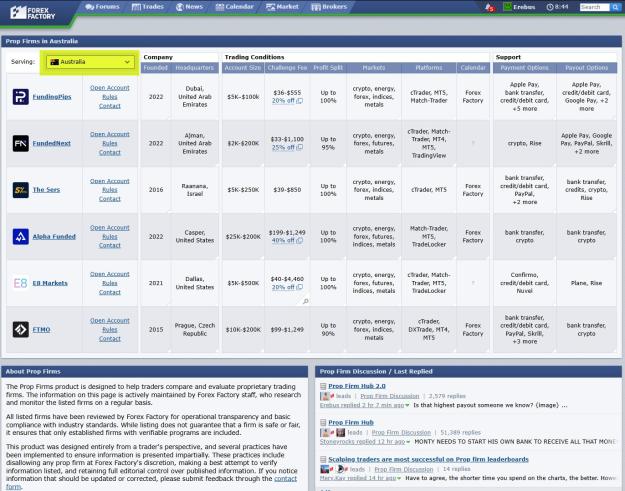Click the Alpha Funded logo icon

(x=21, y=237)
